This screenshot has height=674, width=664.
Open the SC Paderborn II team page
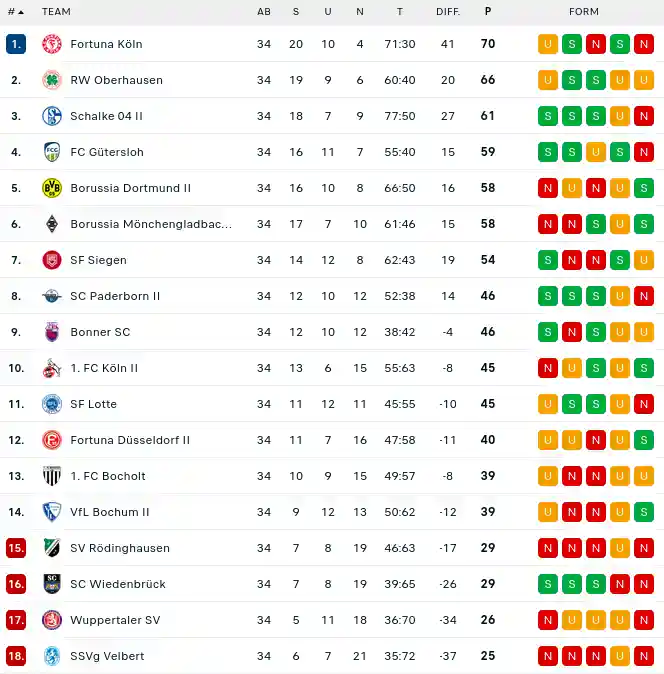115,296
